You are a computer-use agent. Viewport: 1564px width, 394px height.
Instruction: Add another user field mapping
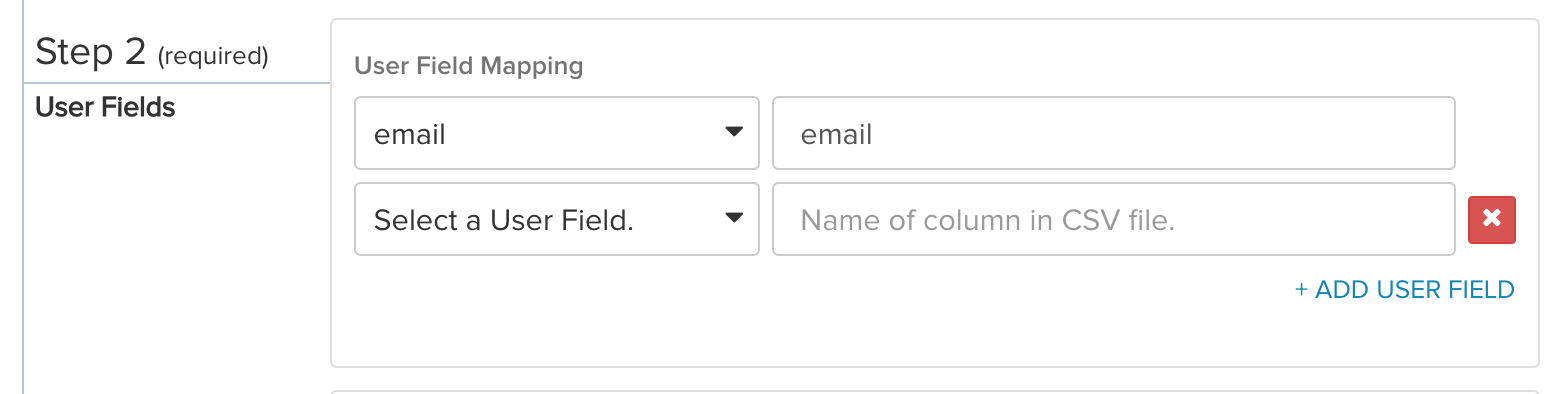point(1405,290)
